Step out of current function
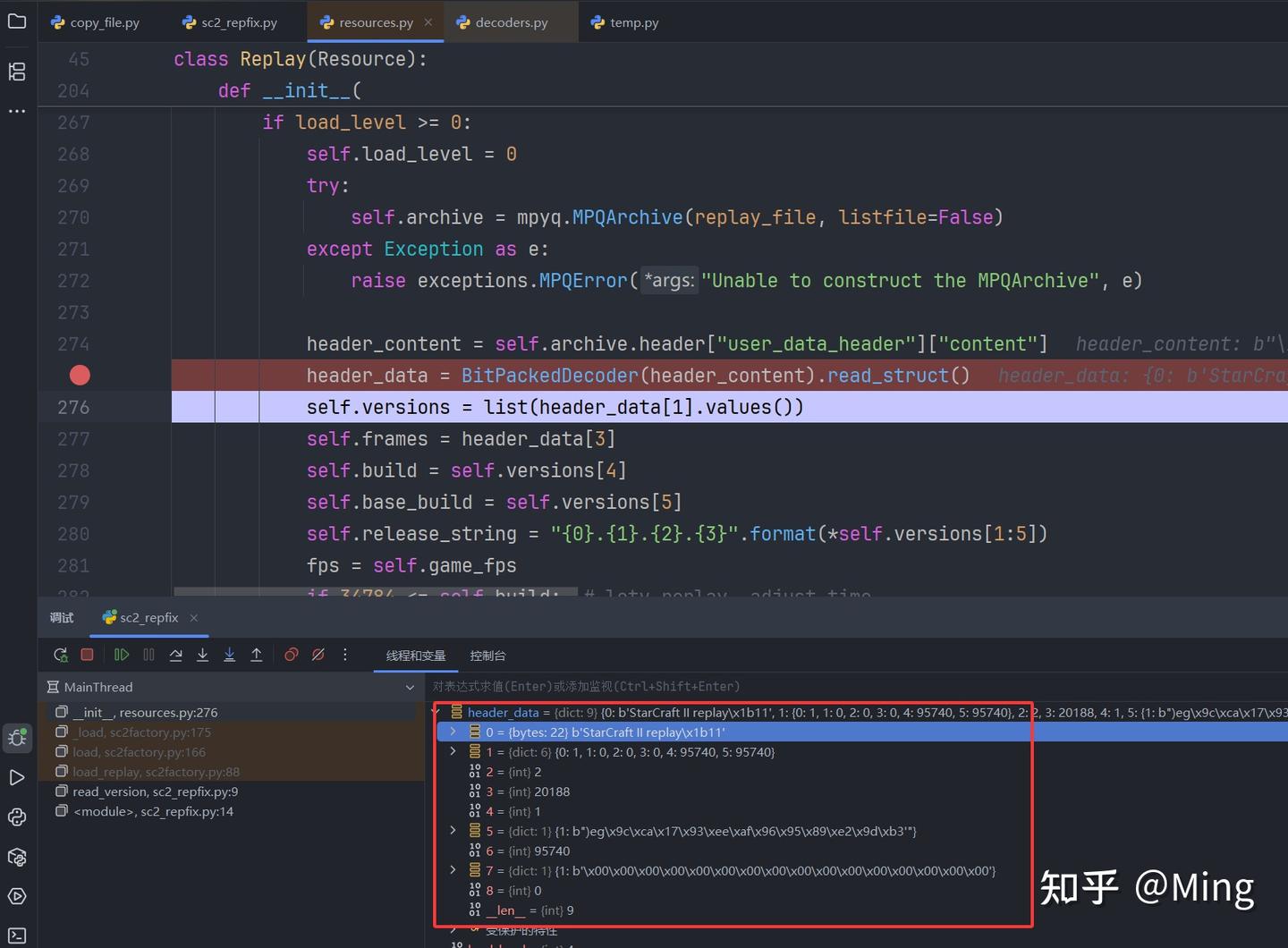Screen dimensions: 1288x948 pos(256,655)
